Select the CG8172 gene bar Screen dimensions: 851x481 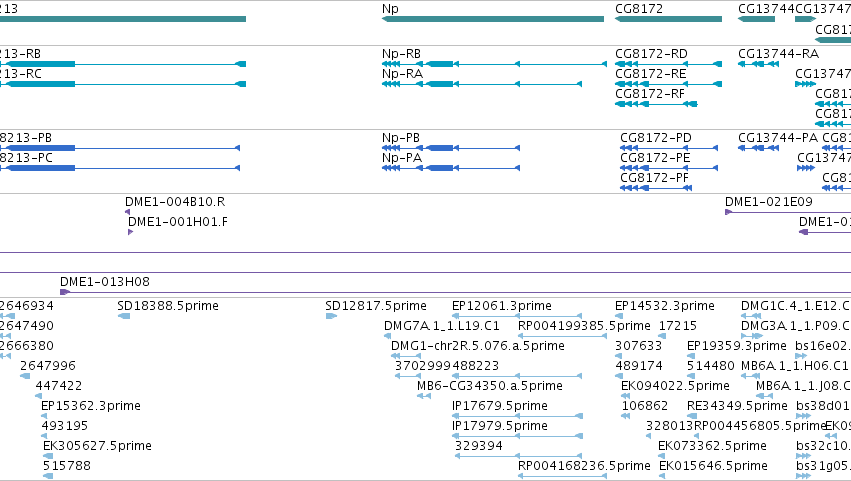tap(668, 19)
